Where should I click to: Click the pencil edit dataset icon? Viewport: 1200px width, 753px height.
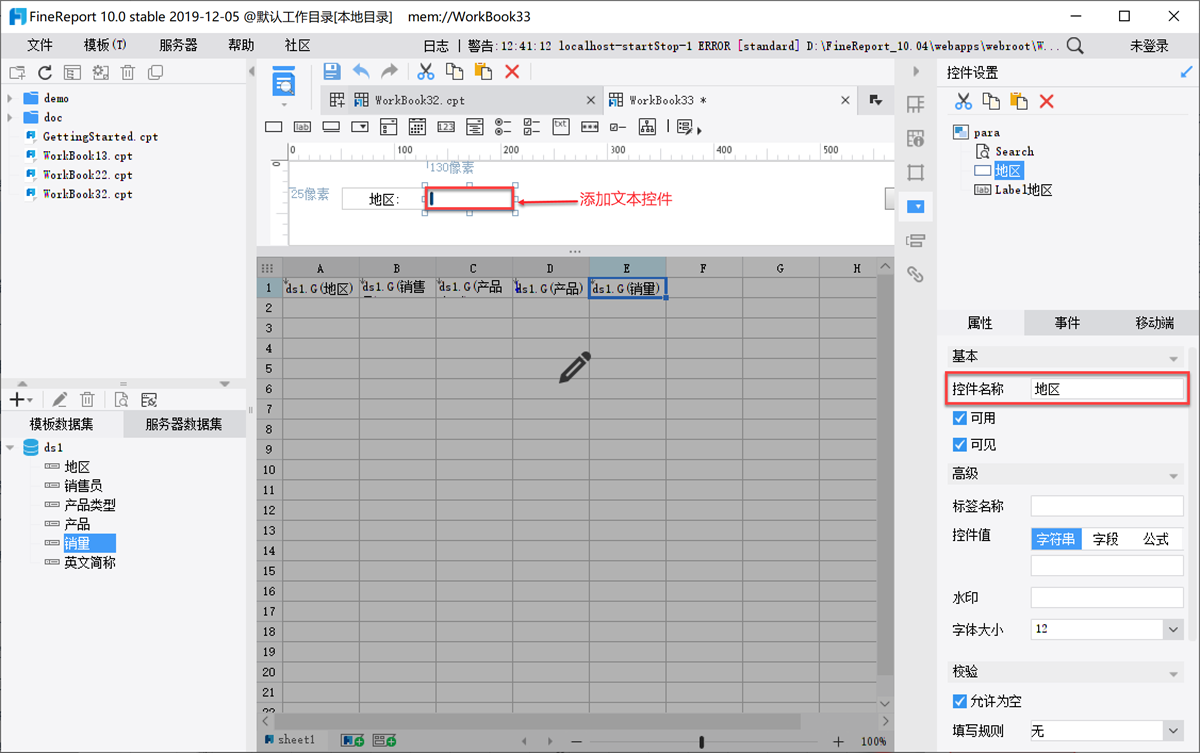click(60, 399)
